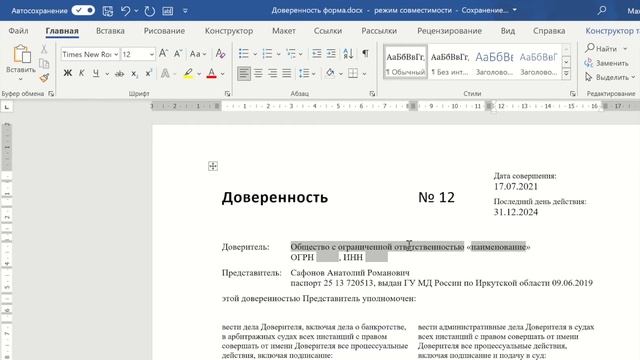Clear all formatting icon
The image size is (640, 360).
pos(220,53)
